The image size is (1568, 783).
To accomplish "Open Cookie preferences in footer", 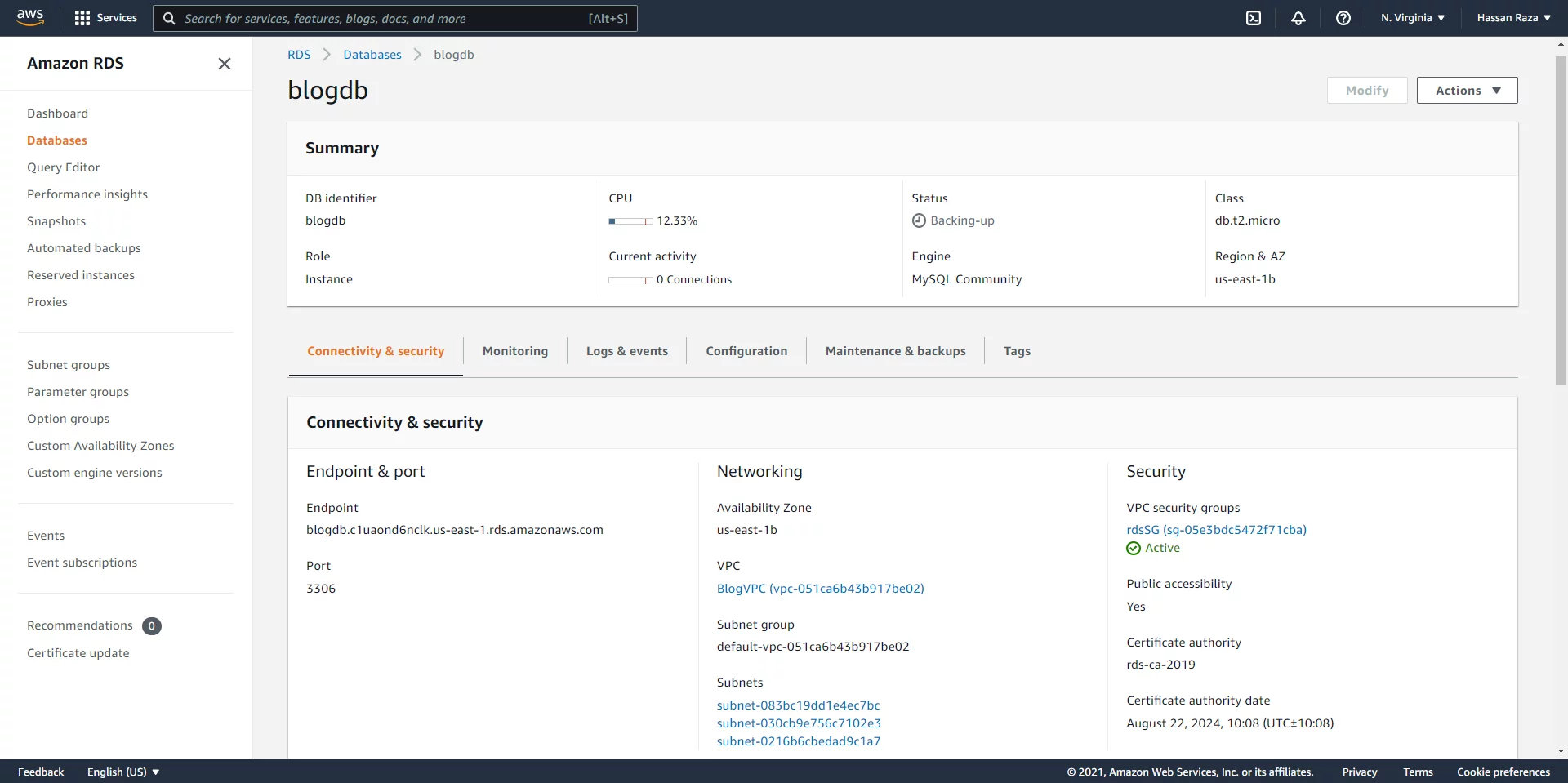I will click(1503, 772).
